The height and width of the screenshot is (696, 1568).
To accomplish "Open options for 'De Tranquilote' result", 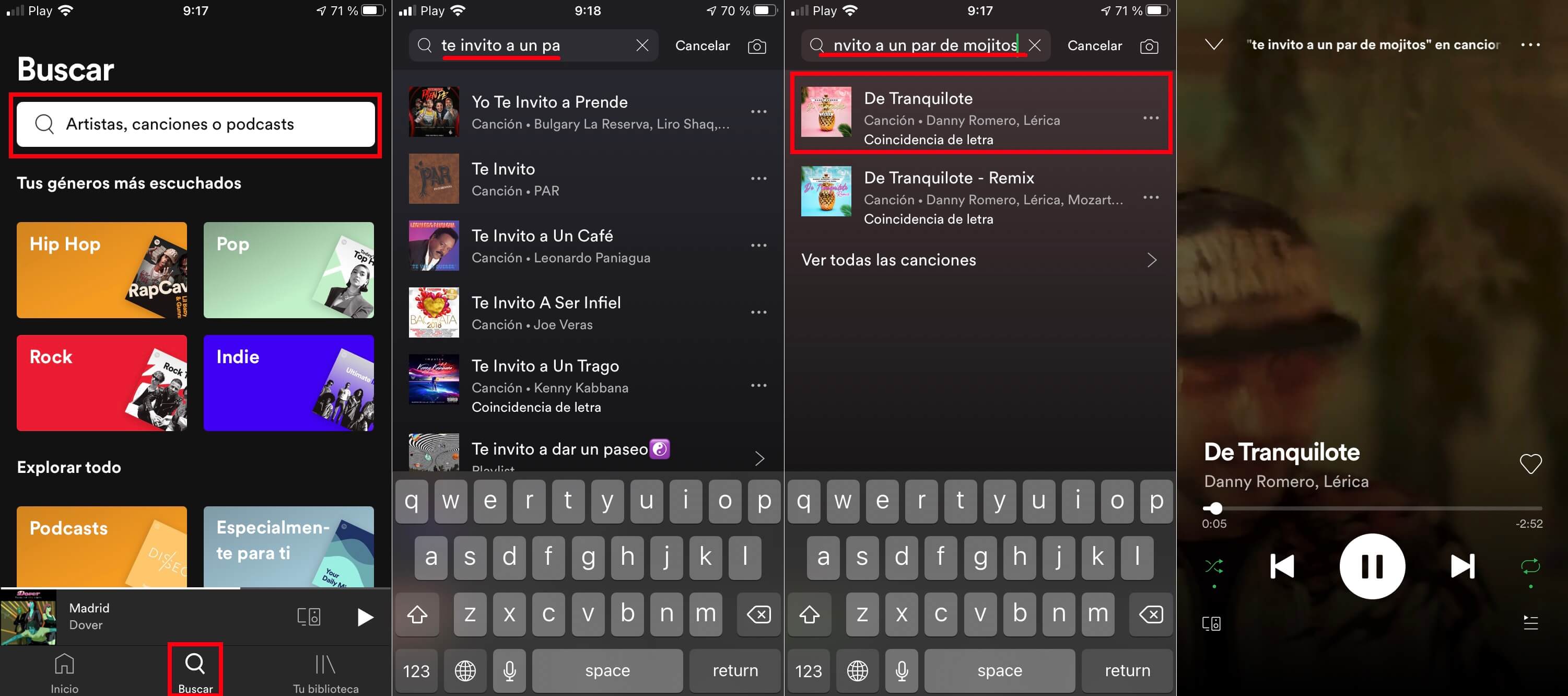I will pos(1151,118).
